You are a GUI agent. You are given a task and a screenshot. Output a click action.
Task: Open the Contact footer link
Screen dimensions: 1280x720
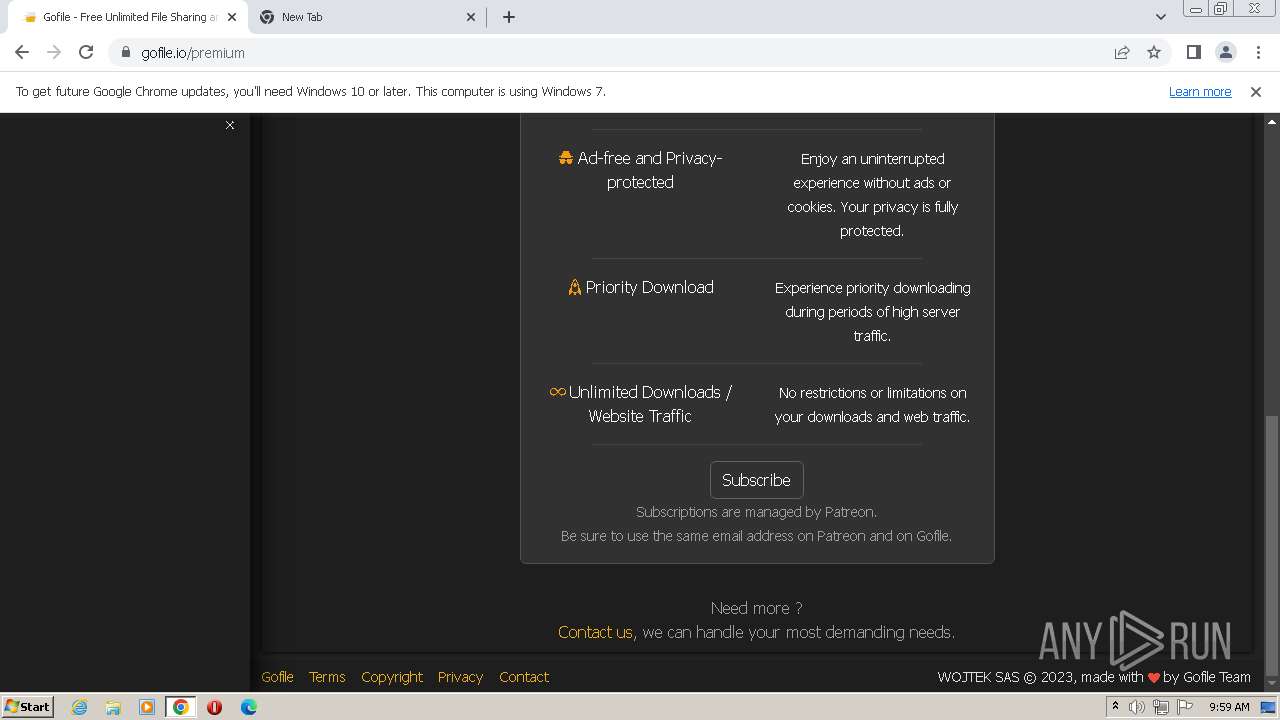pos(524,677)
